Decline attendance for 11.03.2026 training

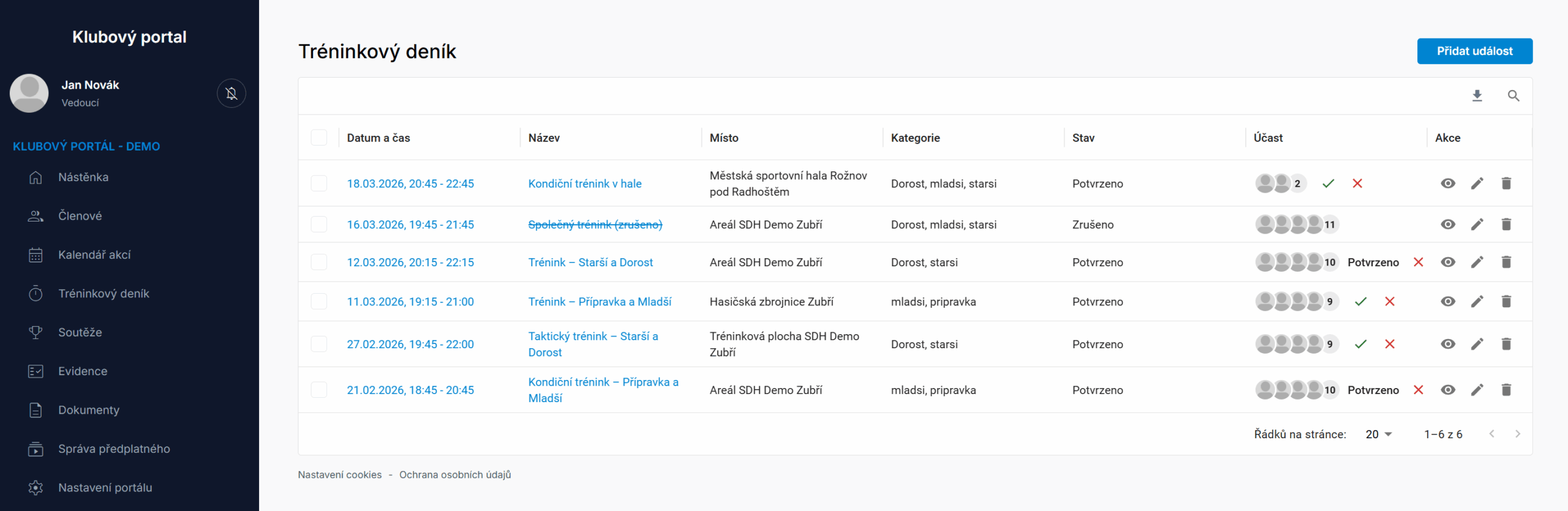(x=1390, y=301)
